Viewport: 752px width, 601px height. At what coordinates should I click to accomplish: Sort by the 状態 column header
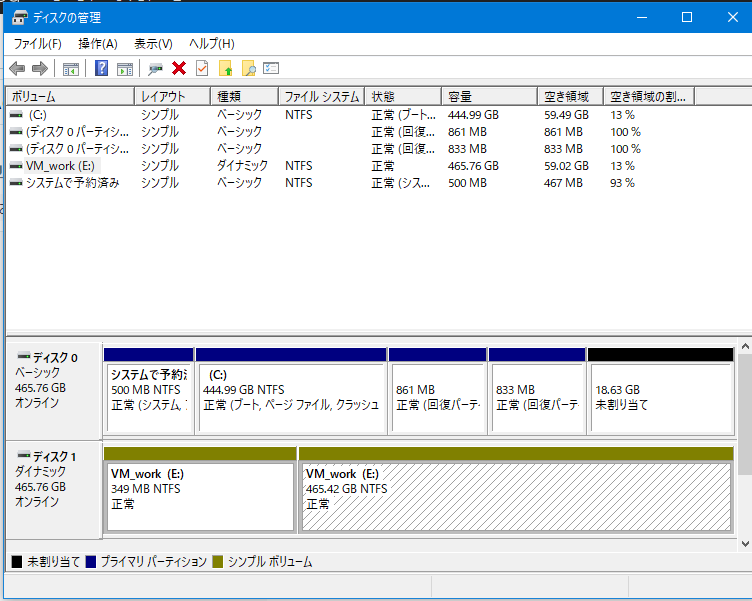tap(403, 96)
